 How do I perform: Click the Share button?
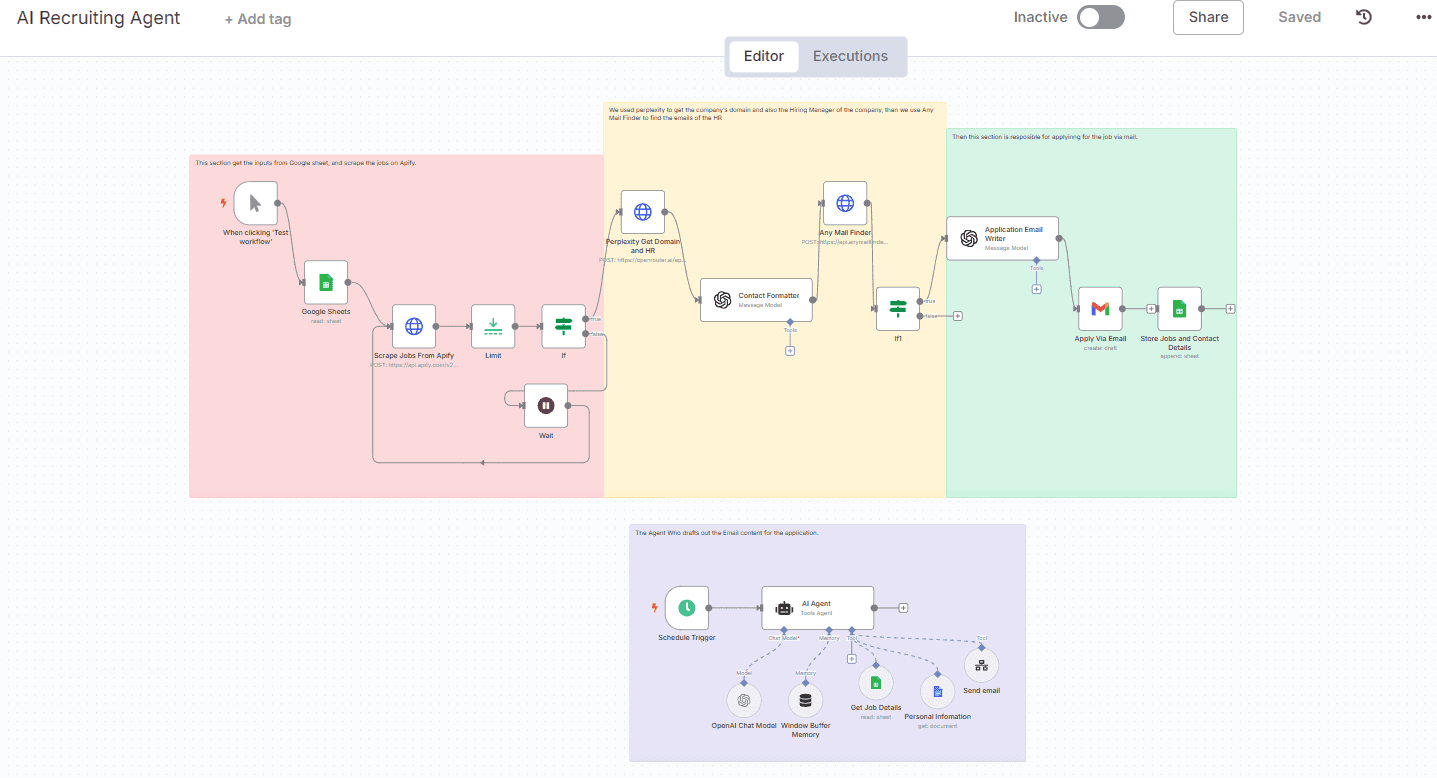(x=1208, y=17)
